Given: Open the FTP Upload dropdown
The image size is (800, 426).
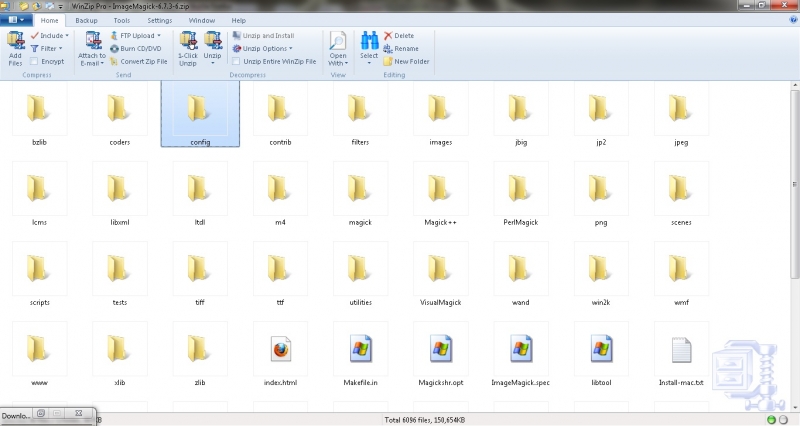Looking at the screenshot, I should [138, 35].
